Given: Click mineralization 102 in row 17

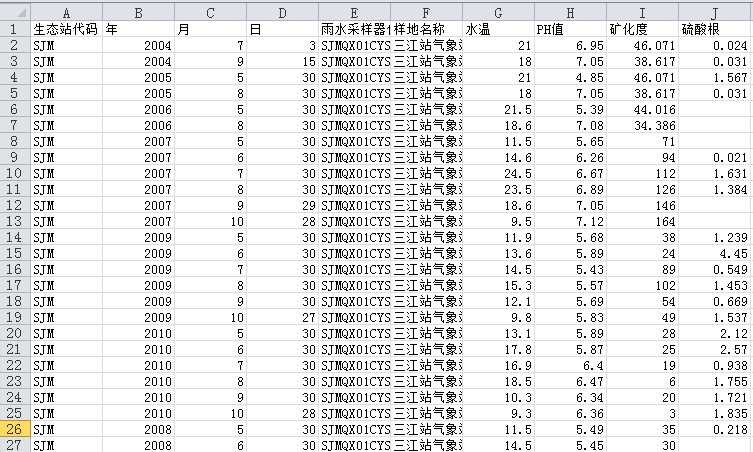Looking at the screenshot, I should pos(643,286).
